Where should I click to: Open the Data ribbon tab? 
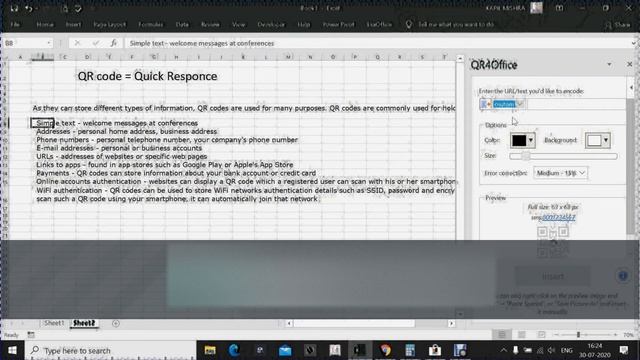182,24
